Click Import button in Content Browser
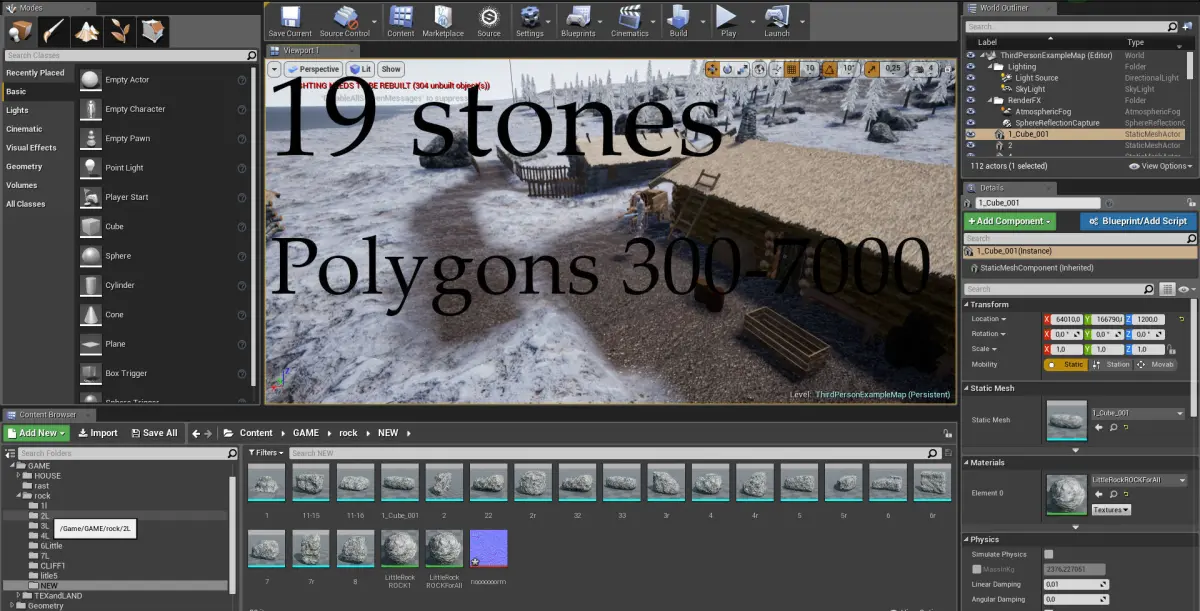 tap(98, 433)
